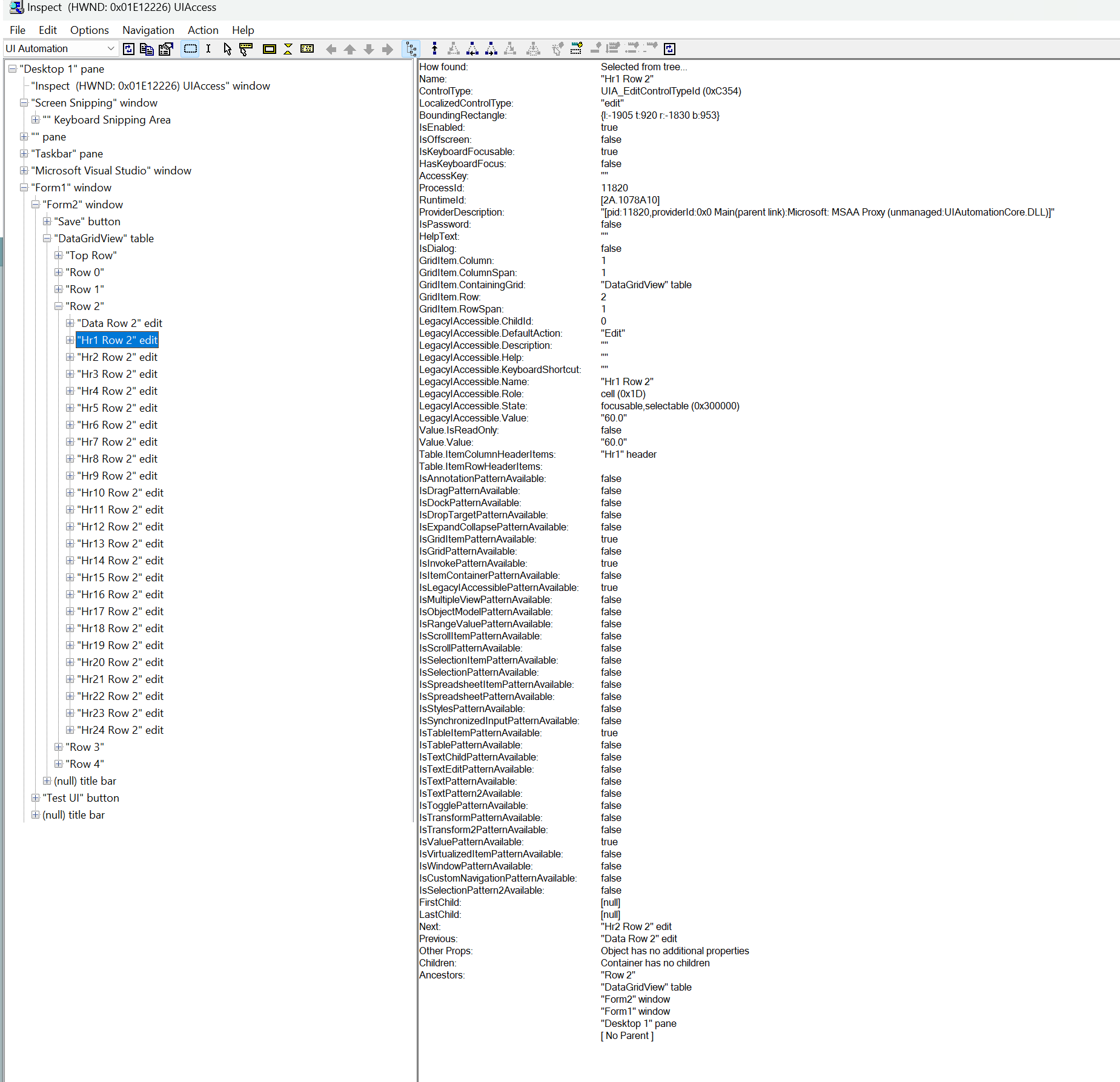Navigate to next sibling element icon
The width and height of the screenshot is (1120, 1082).
492,48
